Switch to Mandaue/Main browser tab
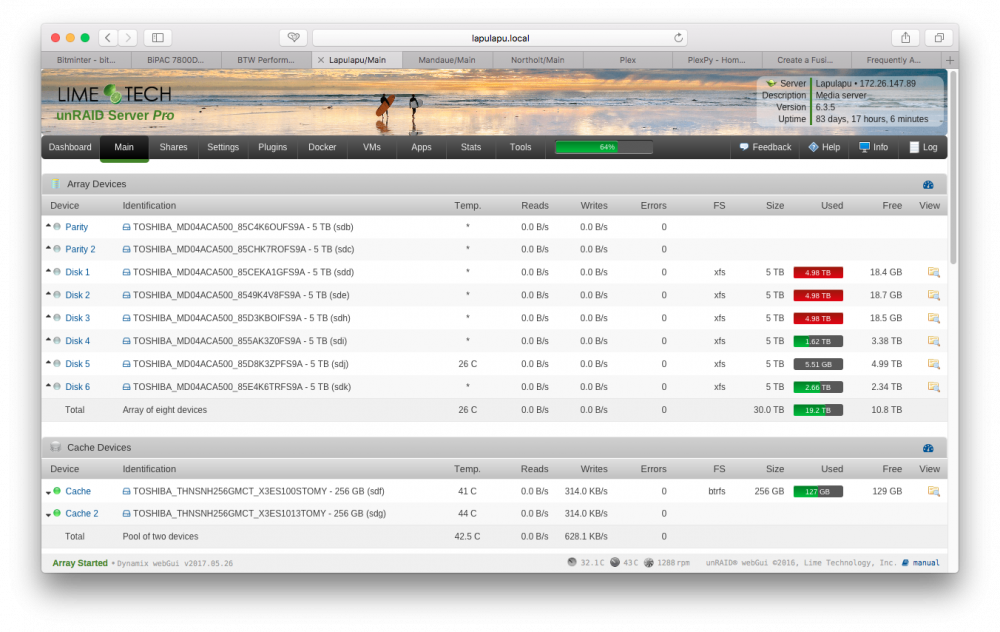1000x632 pixels. [x=447, y=60]
